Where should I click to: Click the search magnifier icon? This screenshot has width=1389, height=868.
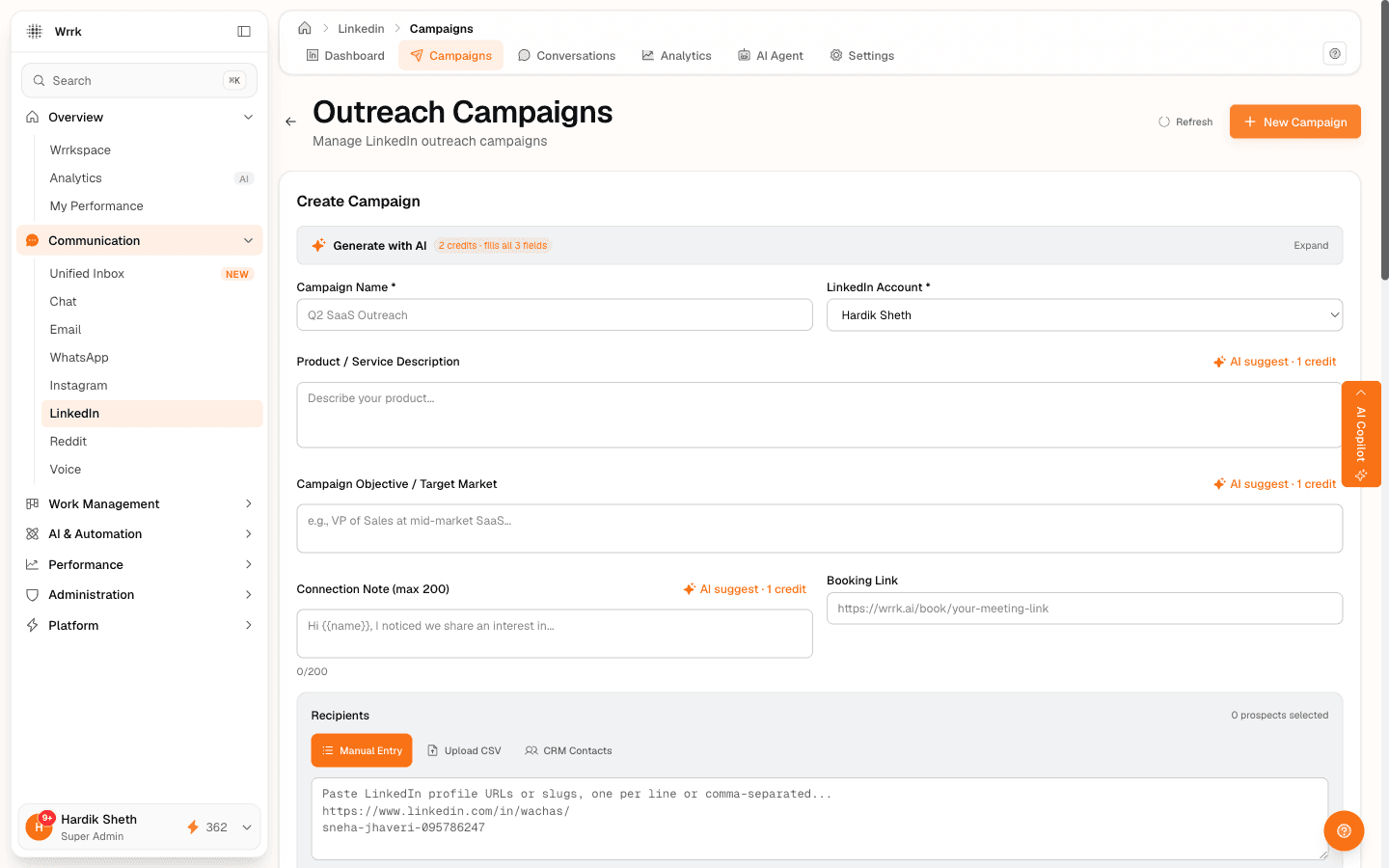[39, 81]
